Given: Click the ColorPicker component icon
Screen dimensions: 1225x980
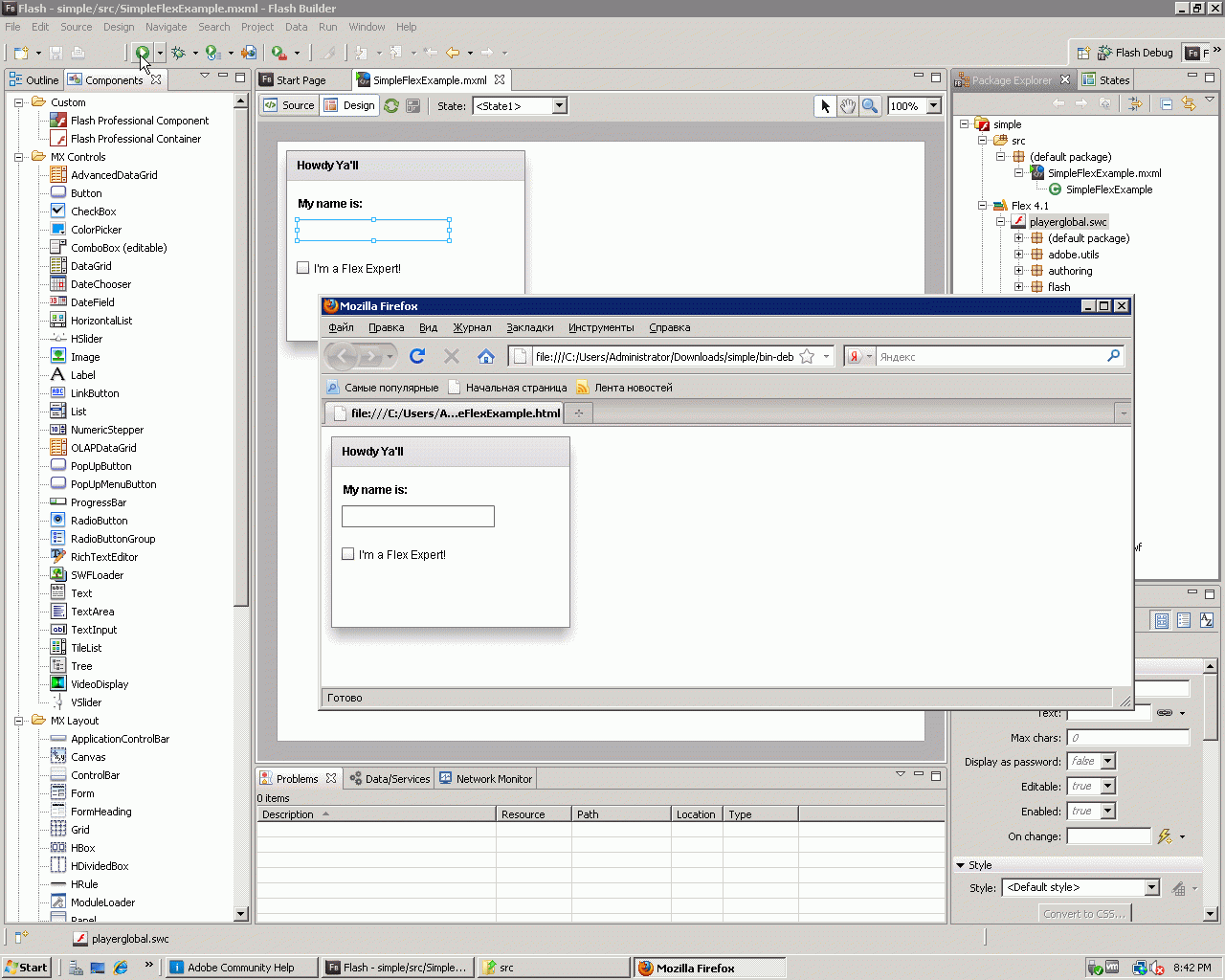Looking at the screenshot, I should tap(58, 230).
